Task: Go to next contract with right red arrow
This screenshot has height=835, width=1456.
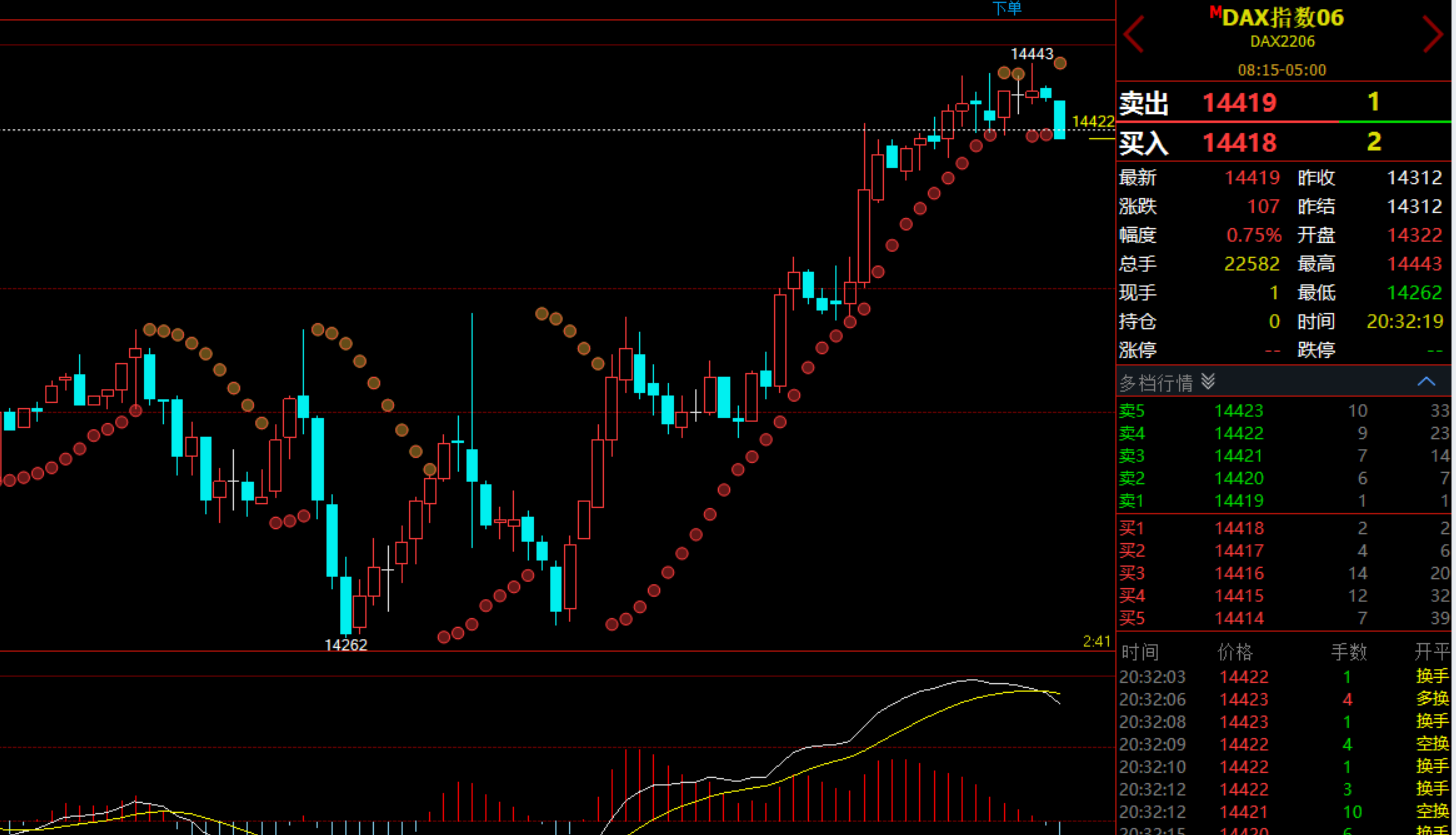Action: pyautogui.click(x=1433, y=34)
